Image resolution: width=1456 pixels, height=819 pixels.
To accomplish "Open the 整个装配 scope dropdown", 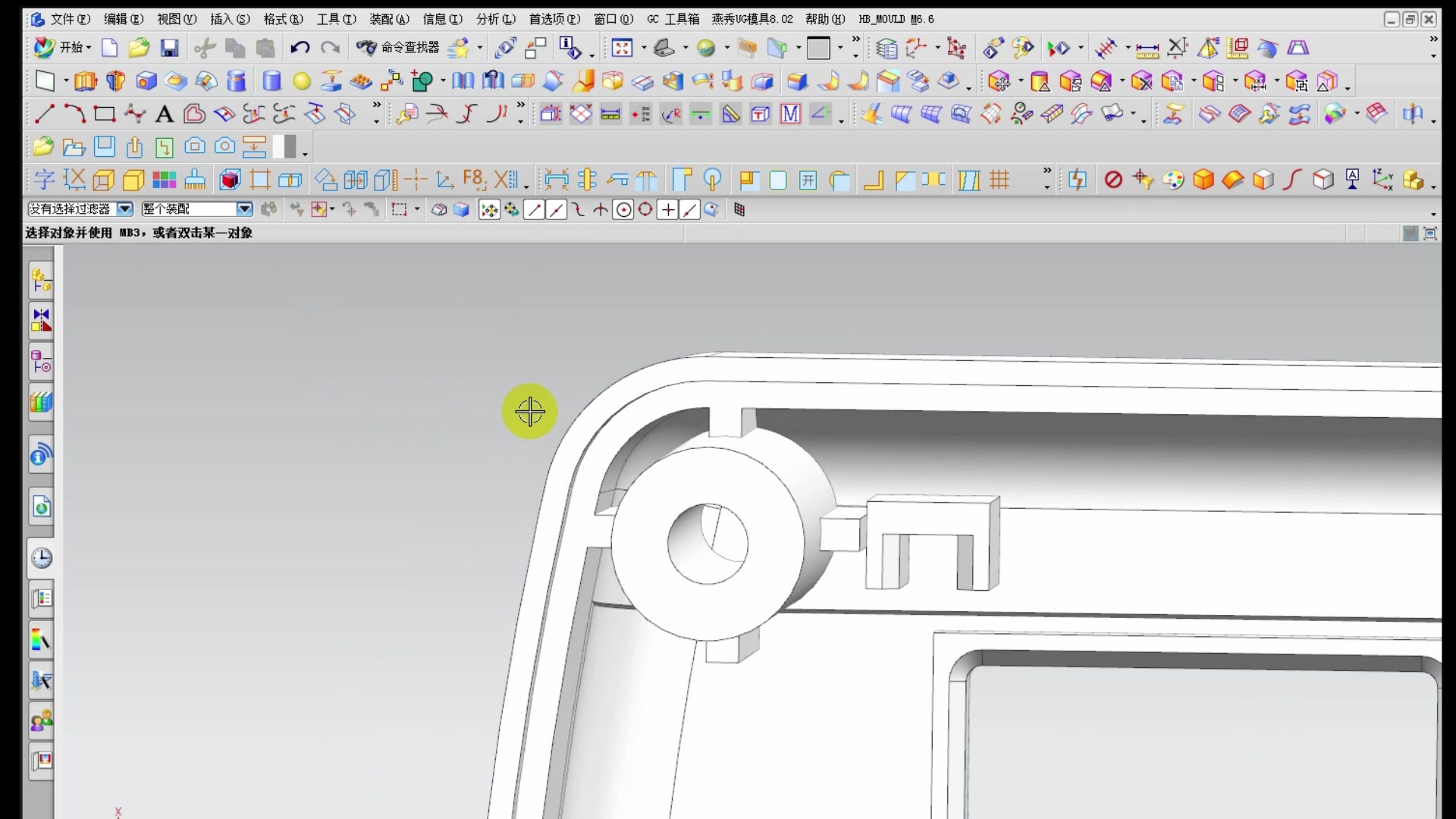I will tap(244, 209).
